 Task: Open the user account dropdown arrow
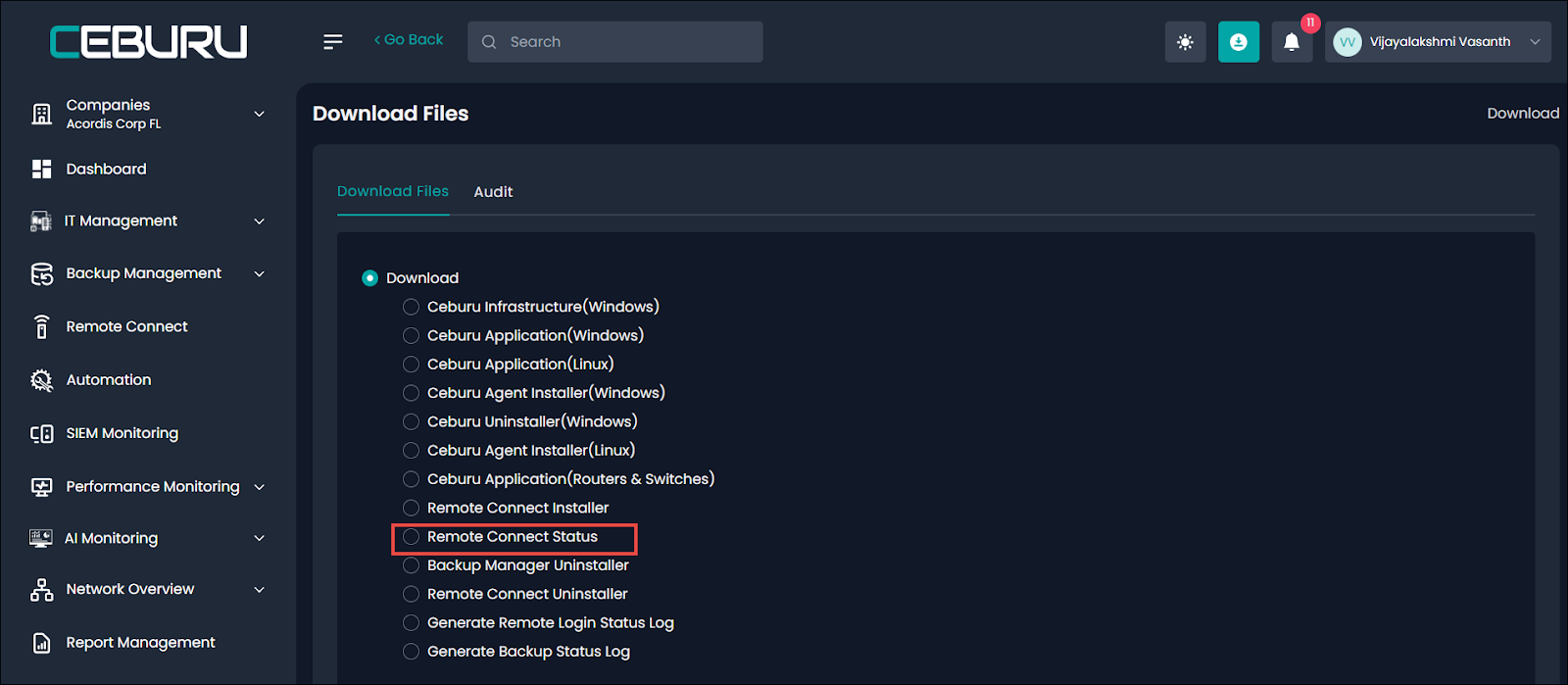1536,42
